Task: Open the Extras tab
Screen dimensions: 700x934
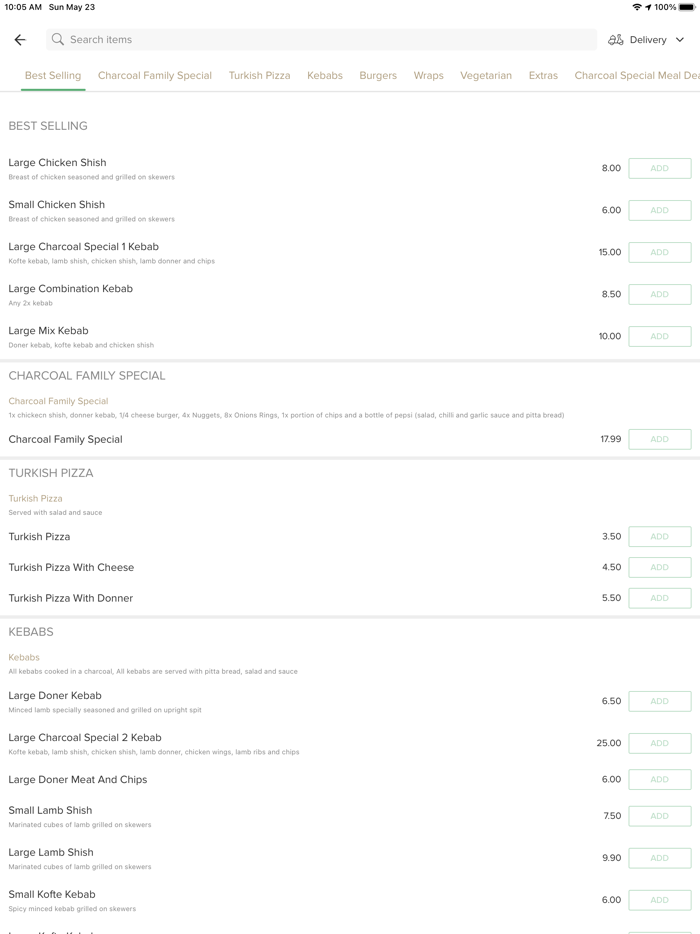Action: coord(543,76)
